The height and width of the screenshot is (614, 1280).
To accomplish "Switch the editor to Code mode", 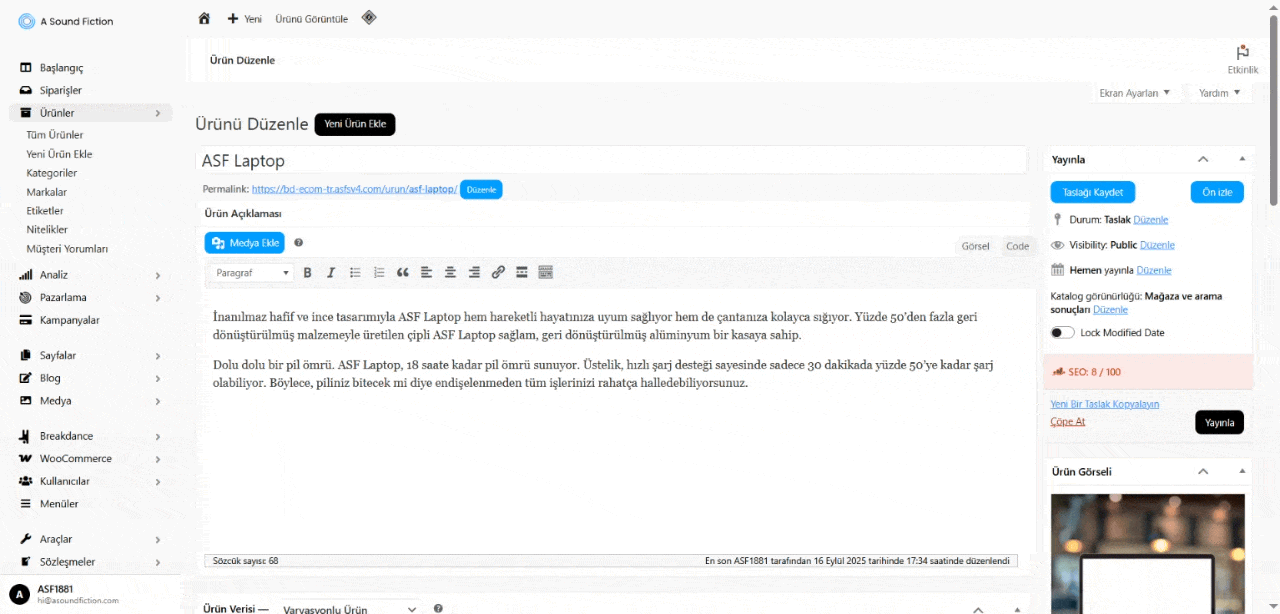I will click(1017, 246).
